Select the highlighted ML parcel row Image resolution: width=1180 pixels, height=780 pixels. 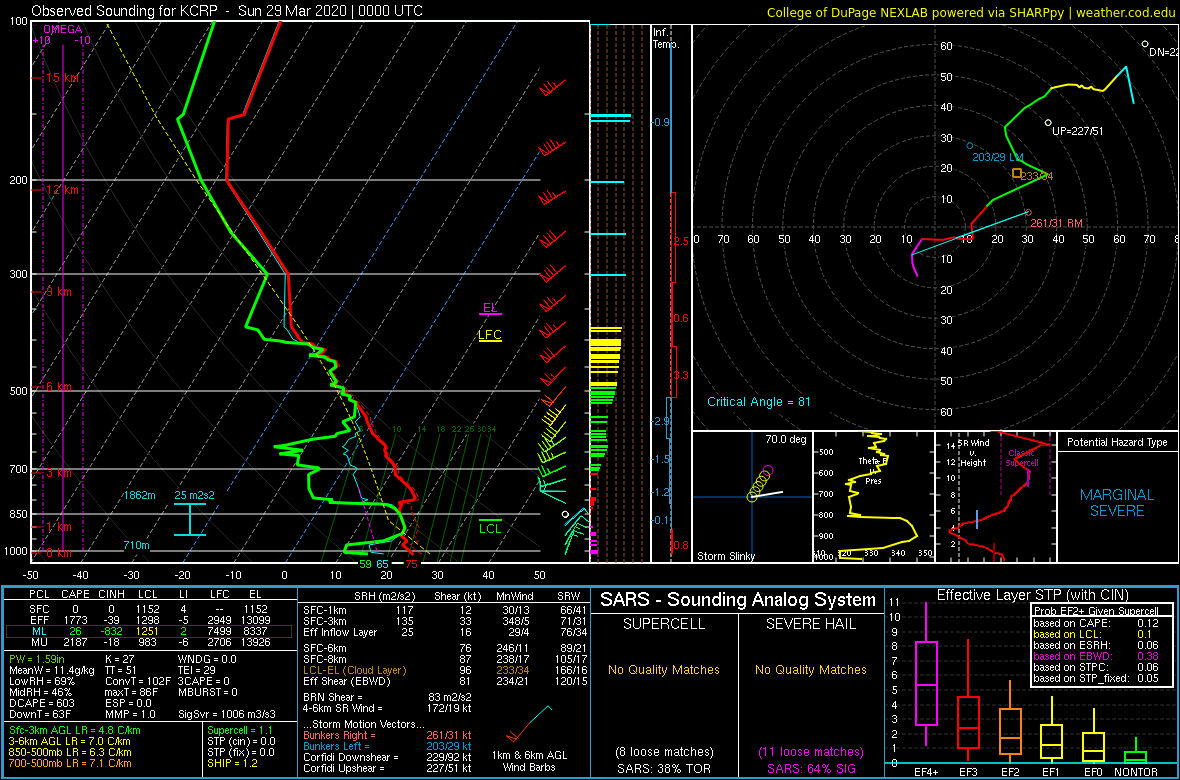tap(149, 630)
